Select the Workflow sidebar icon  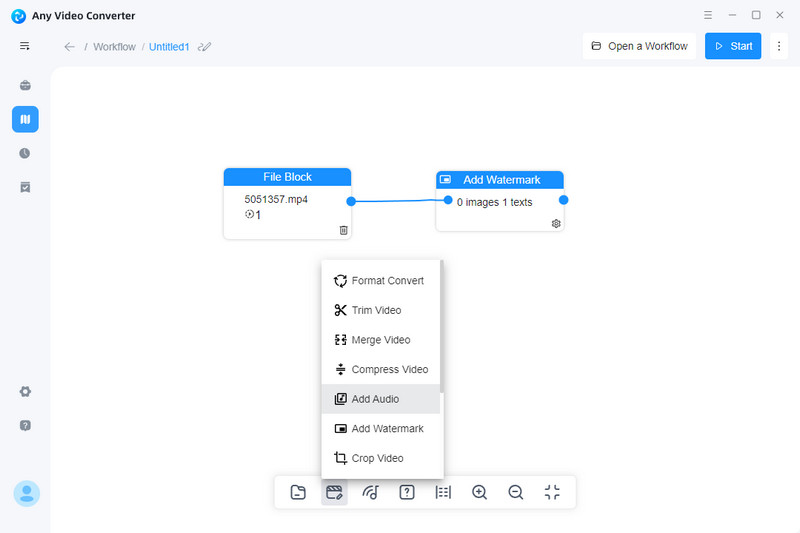tap(25, 119)
